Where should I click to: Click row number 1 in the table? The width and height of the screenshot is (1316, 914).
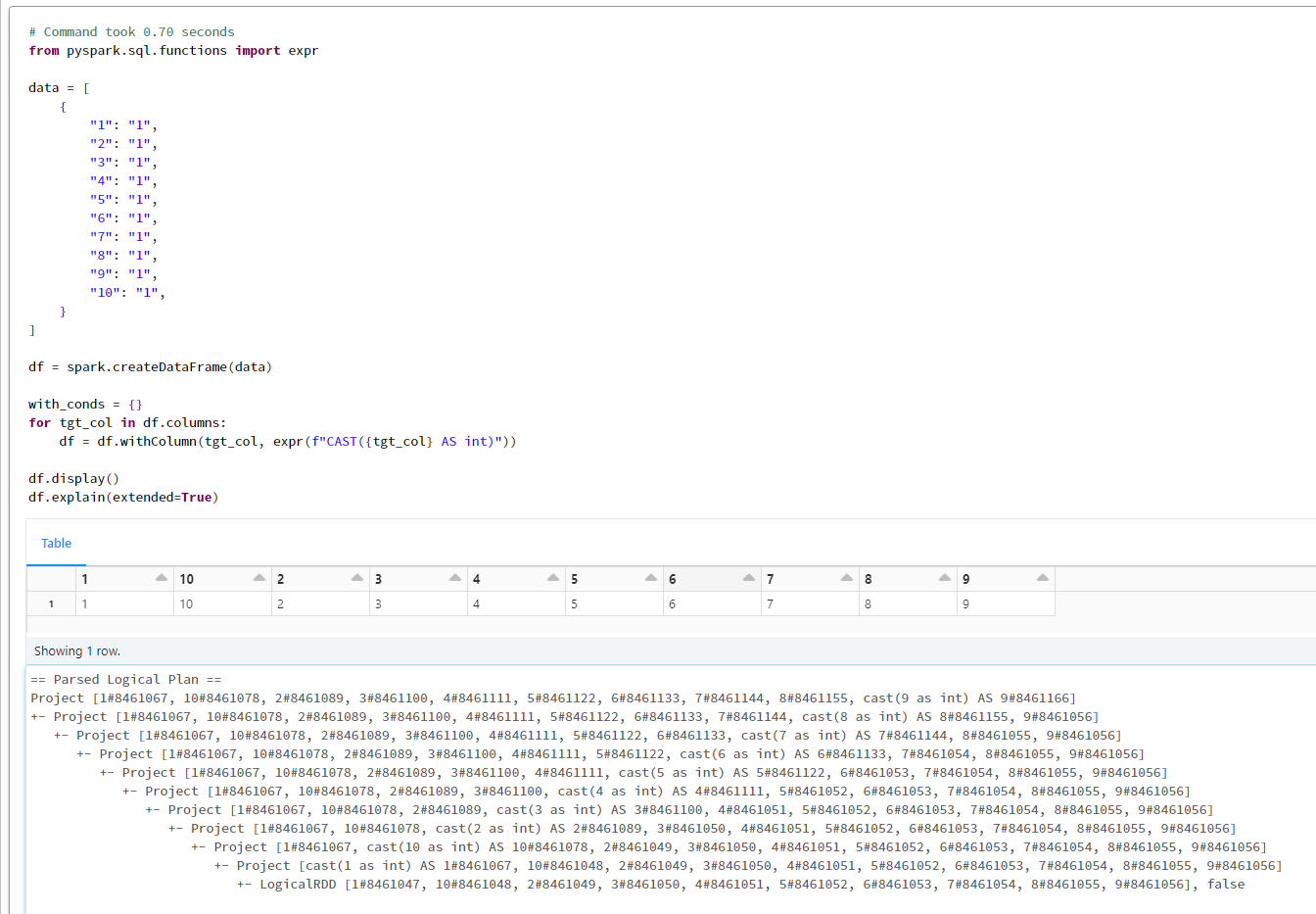50,603
